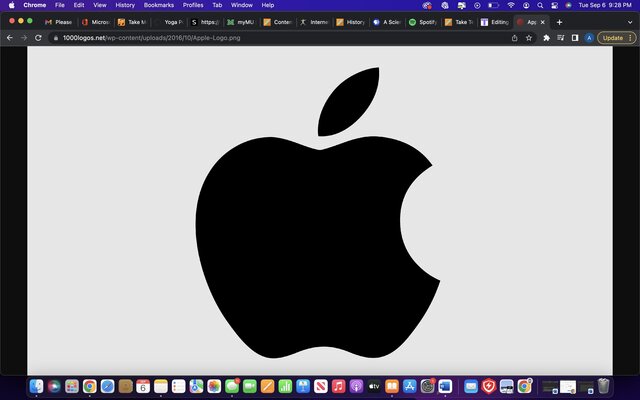Switch to the Gmail 'Please' tab
This screenshot has width=640, height=400.
58,22
